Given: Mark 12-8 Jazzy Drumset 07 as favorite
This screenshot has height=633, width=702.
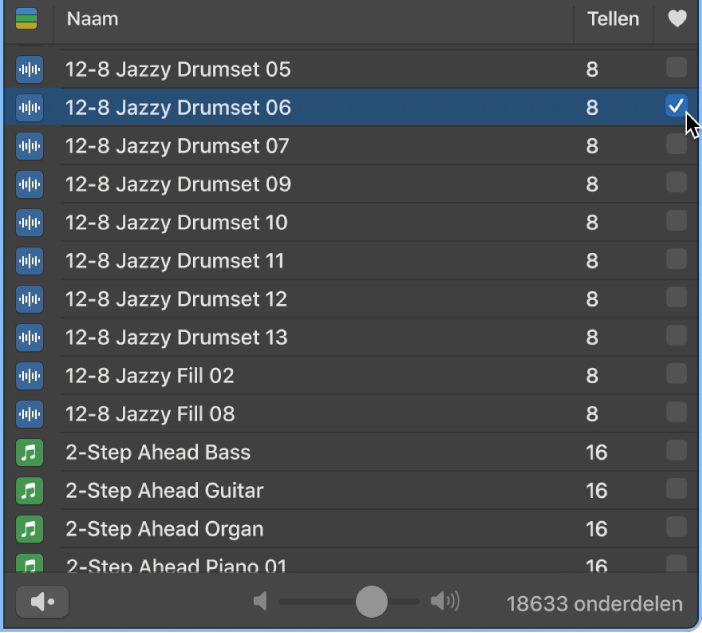Looking at the screenshot, I should pyautogui.click(x=676, y=145).
